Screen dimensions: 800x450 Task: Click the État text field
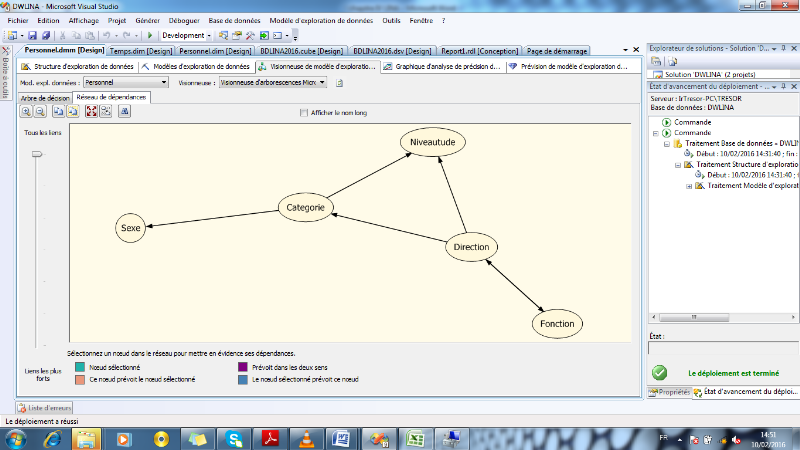pyautogui.click(x=723, y=348)
